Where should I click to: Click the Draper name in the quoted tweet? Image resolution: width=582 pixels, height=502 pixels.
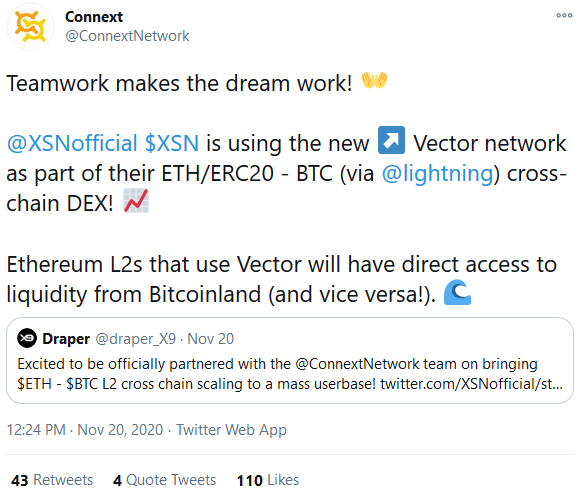click(x=66, y=339)
